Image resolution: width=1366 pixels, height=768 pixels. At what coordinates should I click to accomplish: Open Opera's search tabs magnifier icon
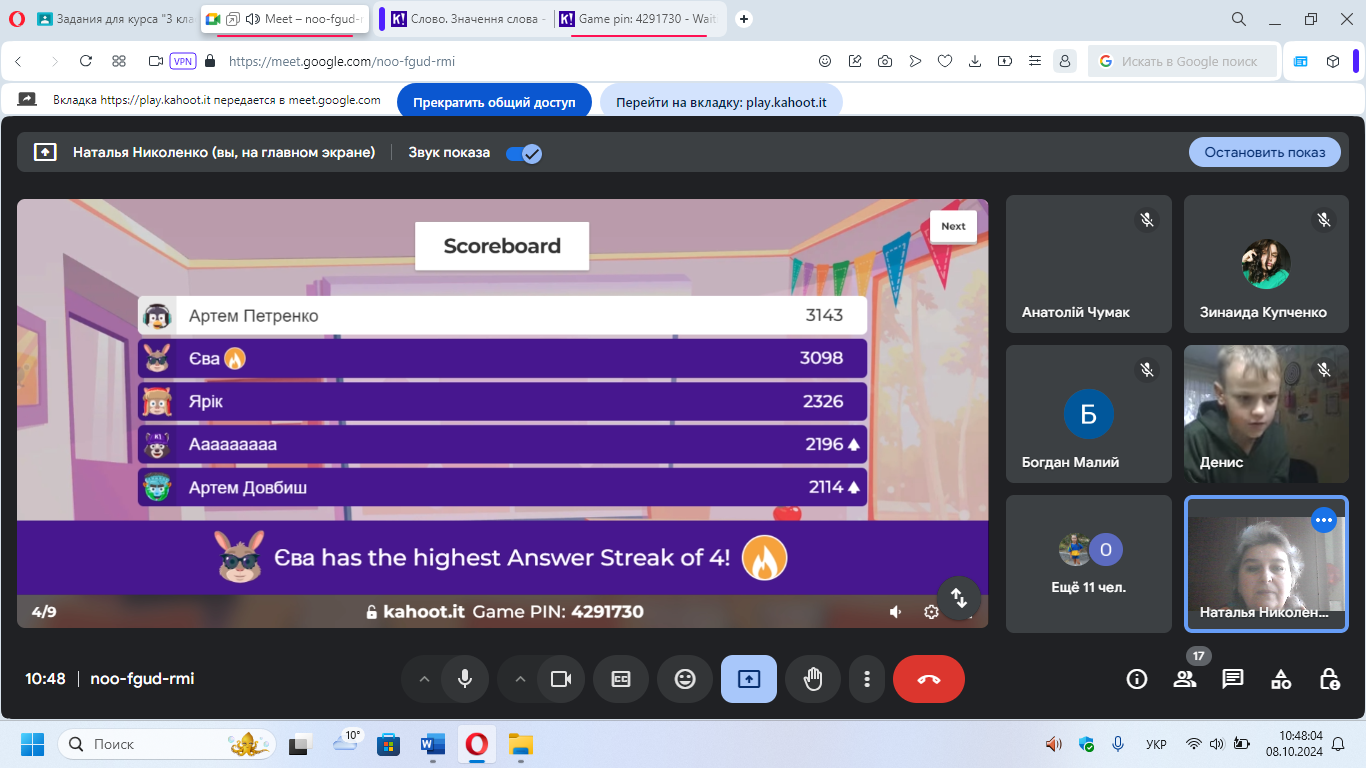point(1239,19)
